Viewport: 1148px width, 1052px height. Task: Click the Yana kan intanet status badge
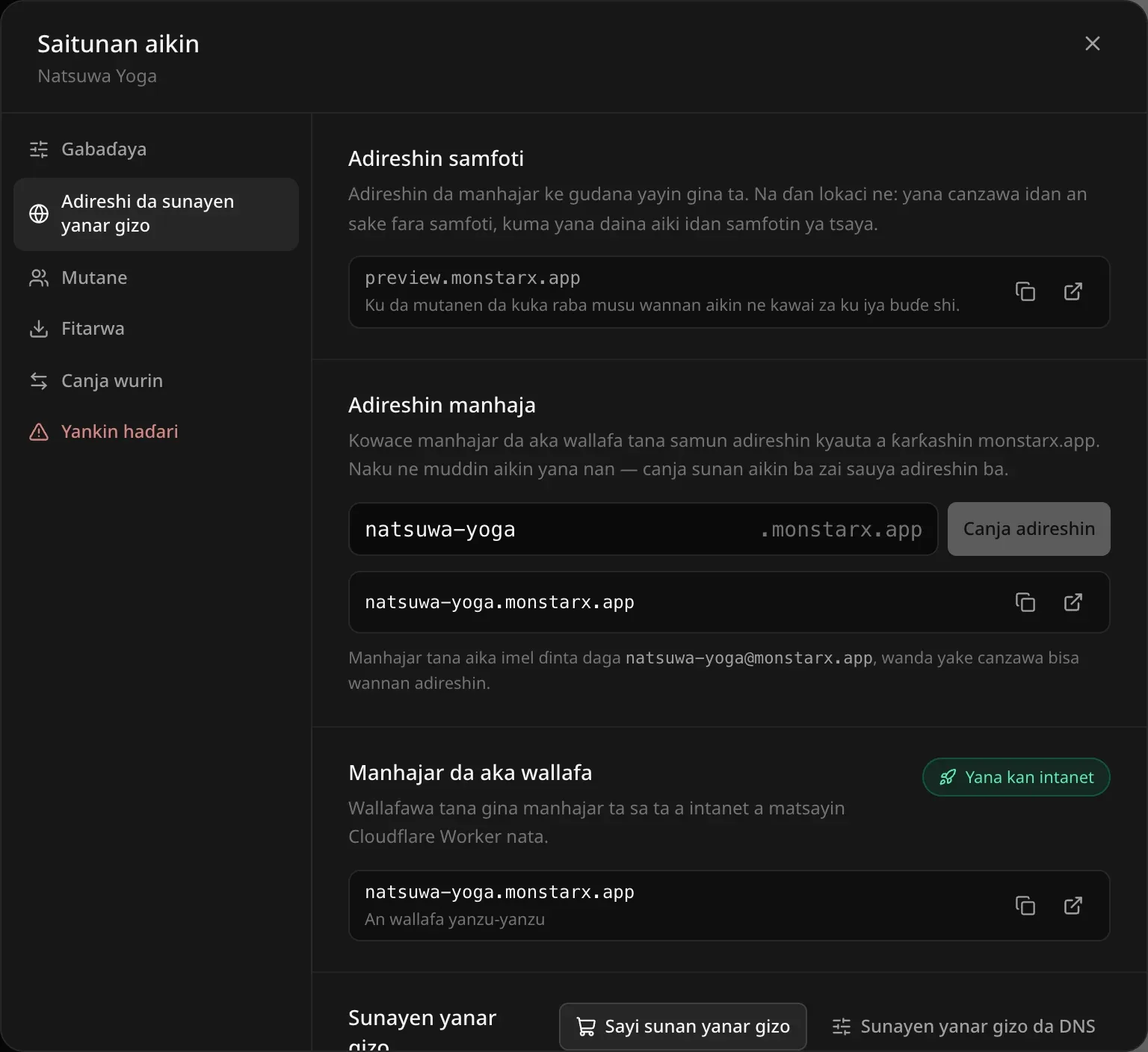point(1016,777)
